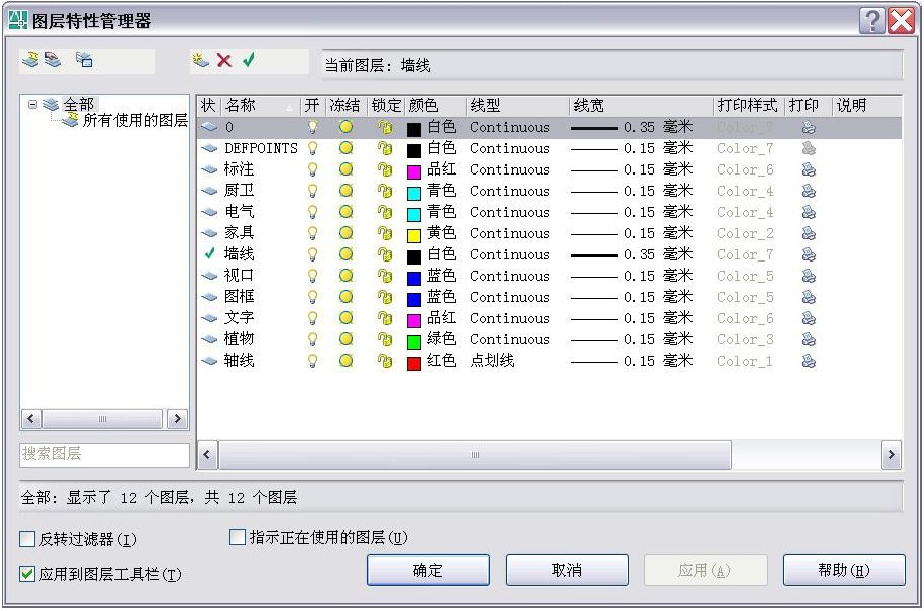
Task: Click the freeze sun icon for layer 文字
Action: click(x=346, y=318)
